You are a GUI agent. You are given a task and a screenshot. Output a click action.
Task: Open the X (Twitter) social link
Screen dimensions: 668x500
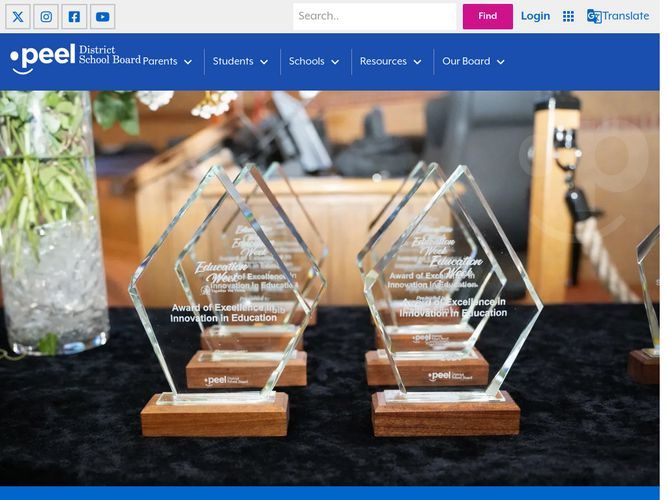click(18, 17)
